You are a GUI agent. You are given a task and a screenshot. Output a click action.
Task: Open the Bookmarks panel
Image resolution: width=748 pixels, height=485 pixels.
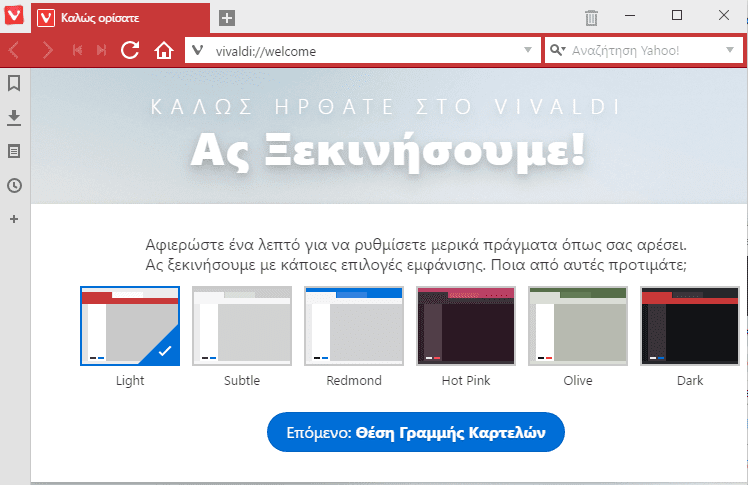pos(14,83)
